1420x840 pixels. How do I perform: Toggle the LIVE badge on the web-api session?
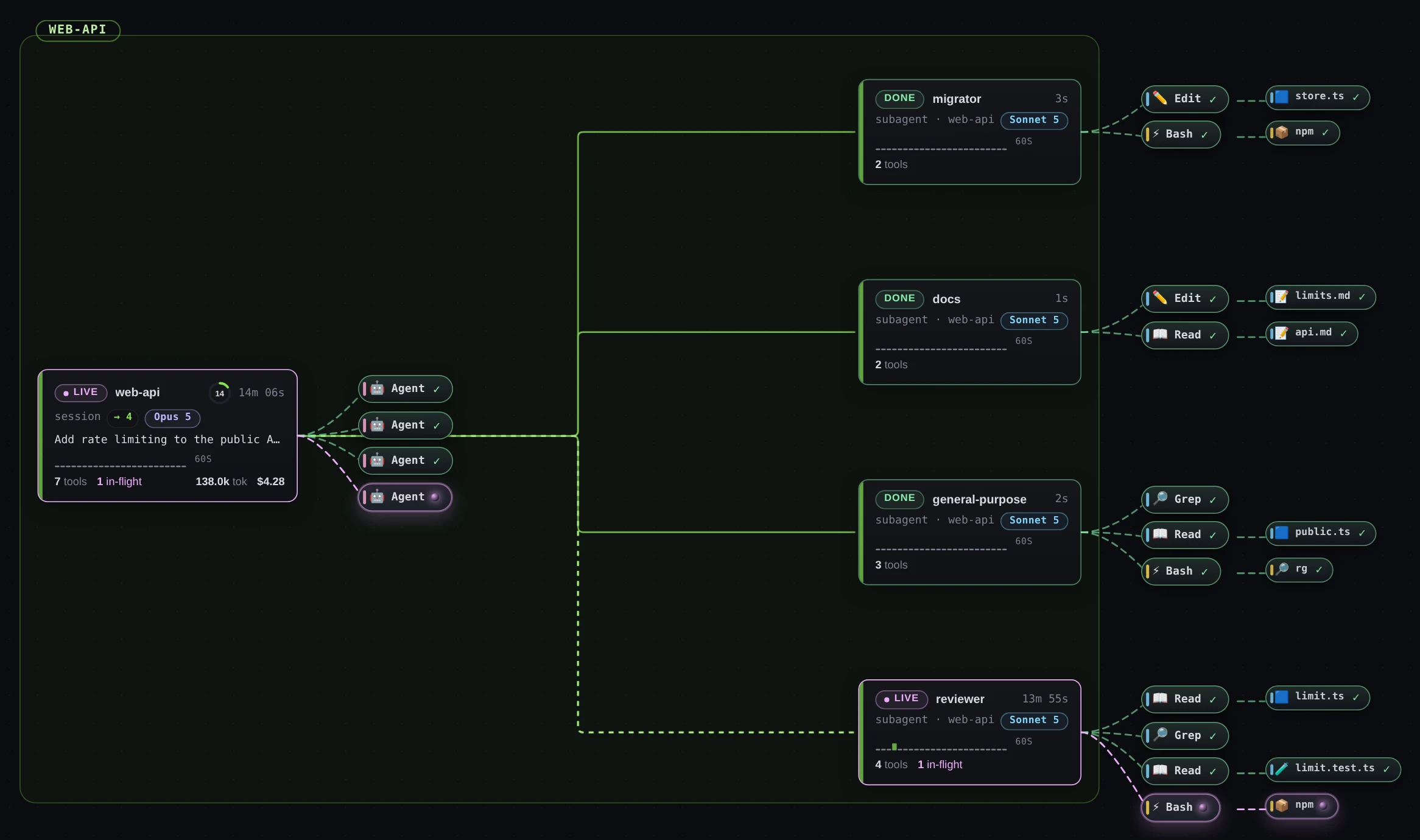click(x=81, y=393)
